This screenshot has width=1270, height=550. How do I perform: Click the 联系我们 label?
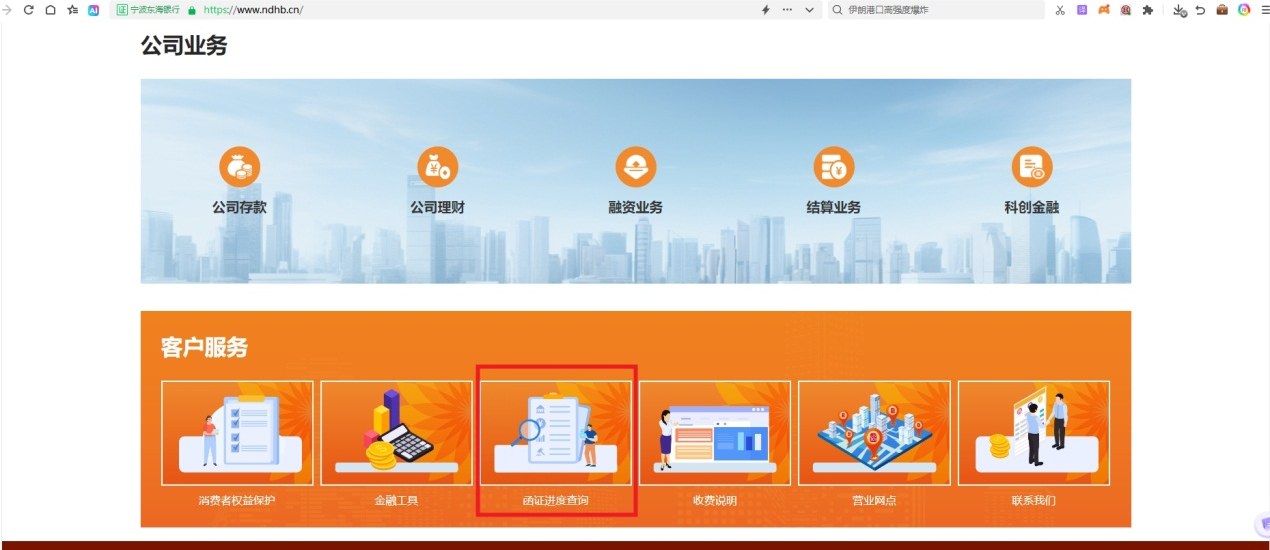pyautogui.click(x=1034, y=500)
